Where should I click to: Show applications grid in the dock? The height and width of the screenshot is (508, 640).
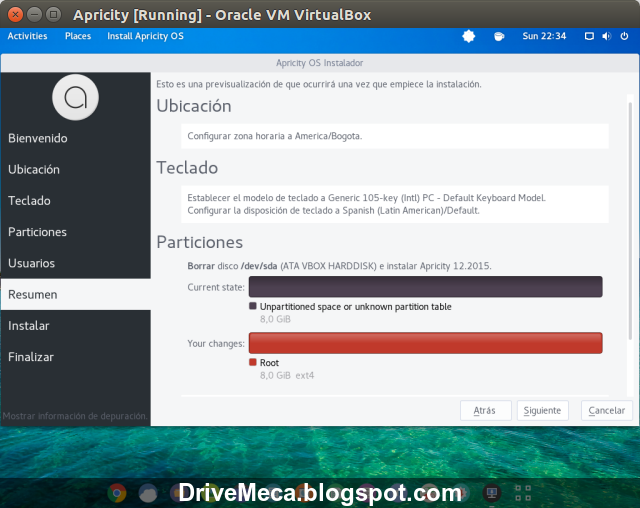click(x=523, y=493)
